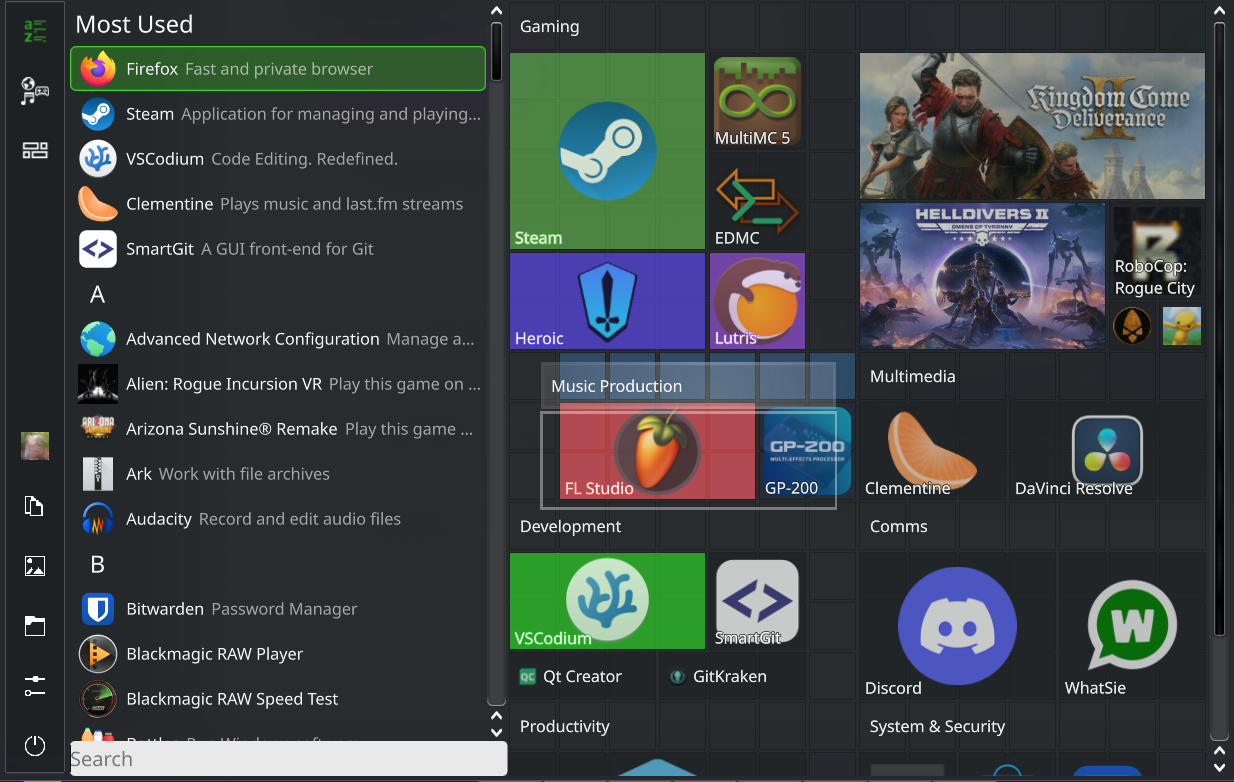Open the SmartGit tile under Development
Image resolution: width=1234 pixels, height=782 pixels.
click(757, 601)
